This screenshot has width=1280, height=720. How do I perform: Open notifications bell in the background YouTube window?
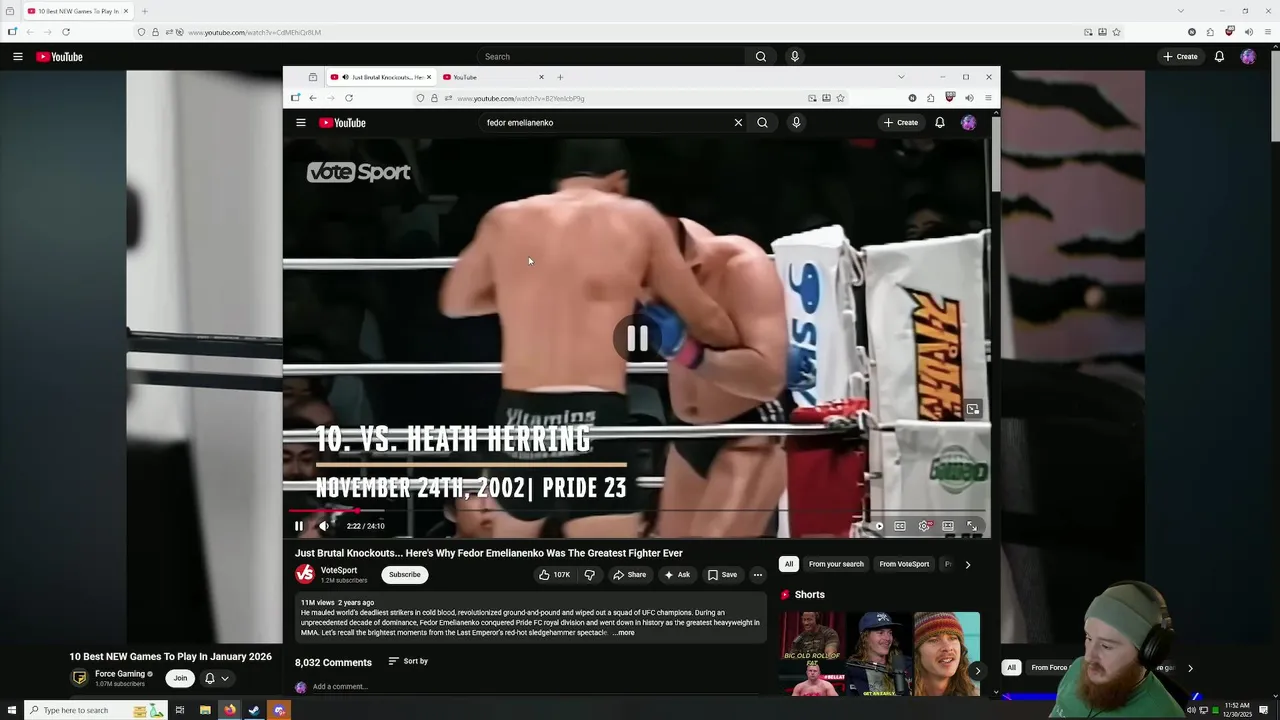point(1219,57)
